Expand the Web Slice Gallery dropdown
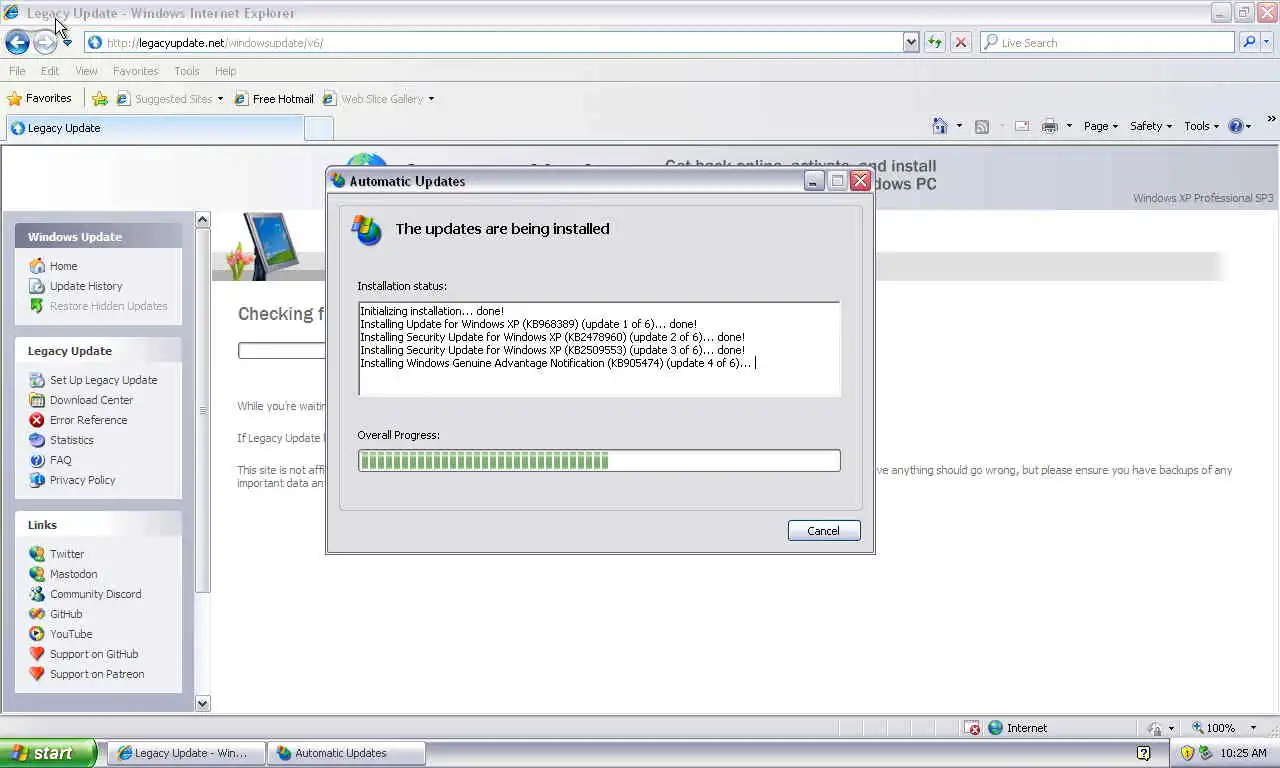Screen dimensions: 1280x768 tap(431, 99)
